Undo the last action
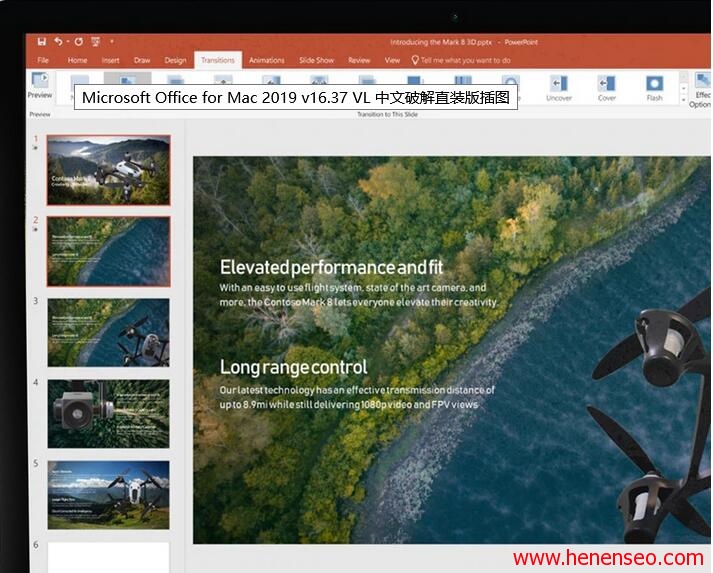The width and height of the screenshot is (713, 573). [x=58, y=42]
